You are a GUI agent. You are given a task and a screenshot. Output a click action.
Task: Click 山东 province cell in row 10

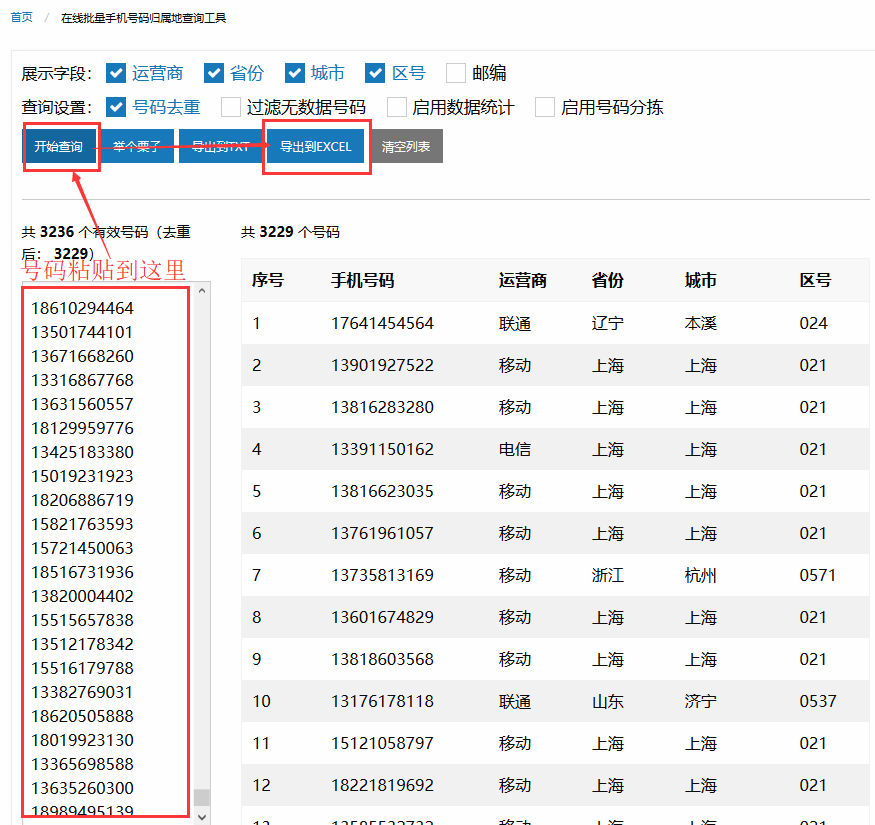click(x=608, y=701)
